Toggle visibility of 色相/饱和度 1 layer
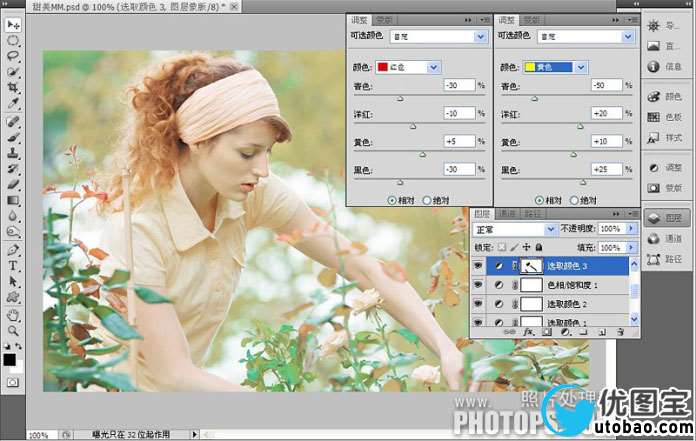Screen dimensions: 696x441 click(x=478, y=285)
